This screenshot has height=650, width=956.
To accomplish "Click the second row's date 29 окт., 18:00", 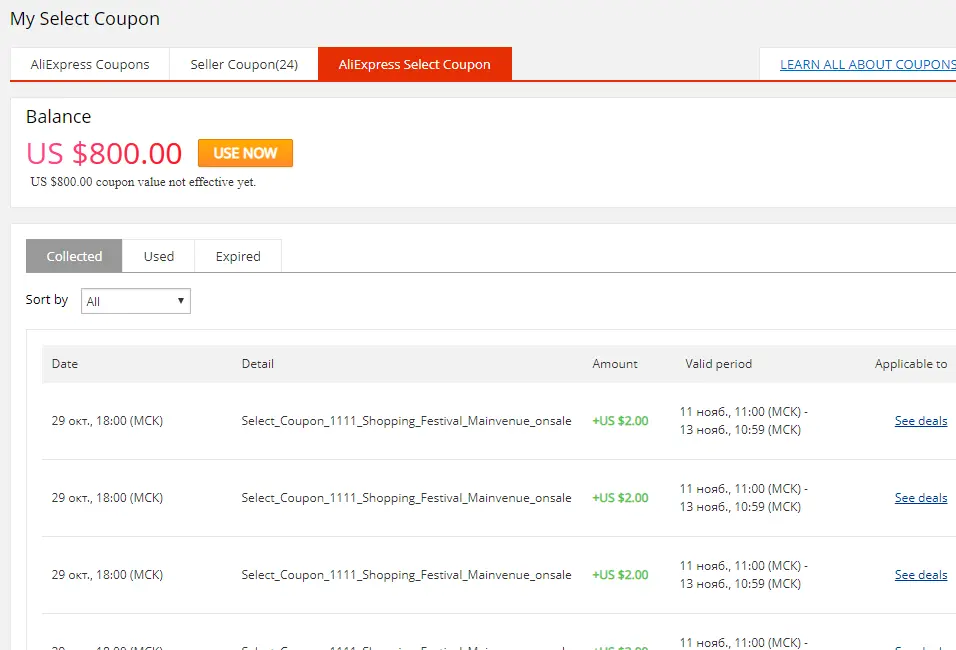I will (107, 498).
